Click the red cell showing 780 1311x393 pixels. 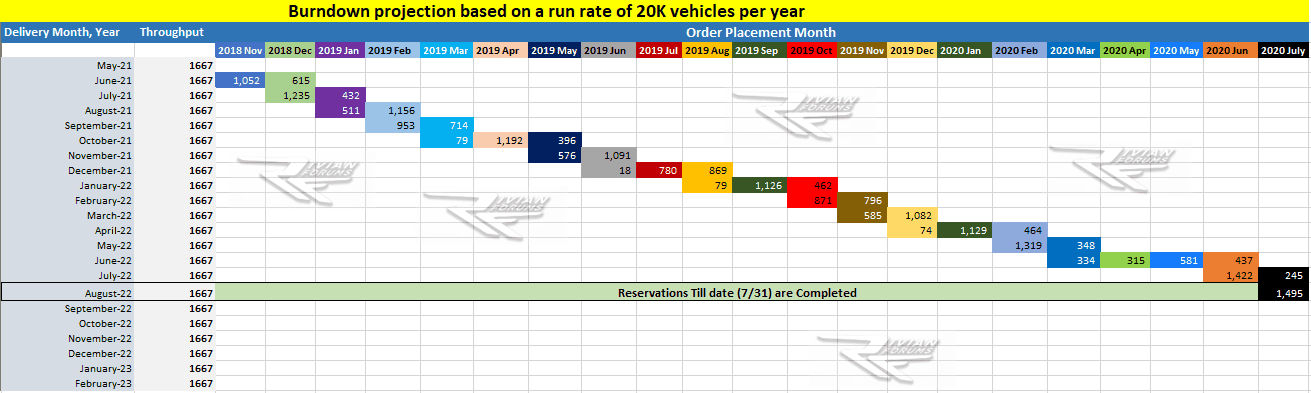(x=659, y=170)
